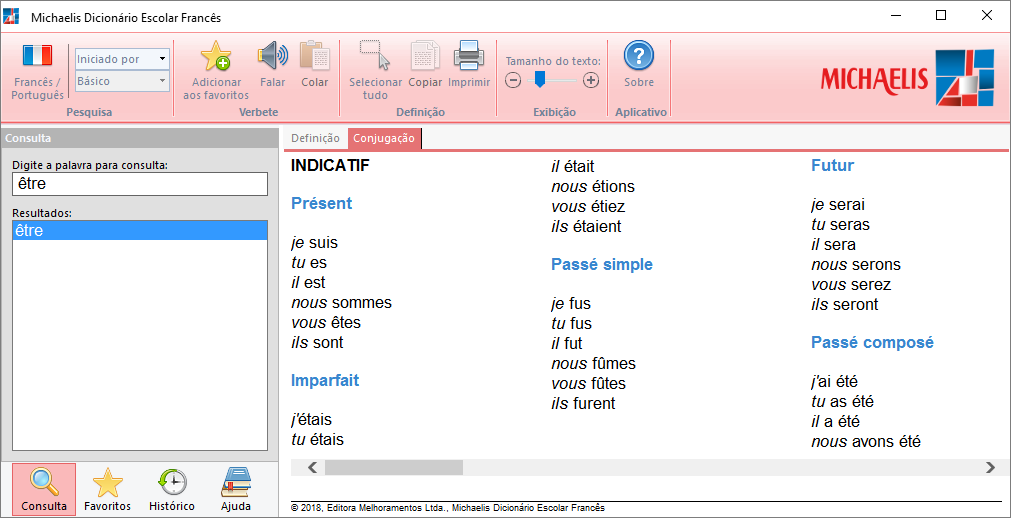Click the Passé composé heading
The image size is (1011, 518).
click(872, 342)
